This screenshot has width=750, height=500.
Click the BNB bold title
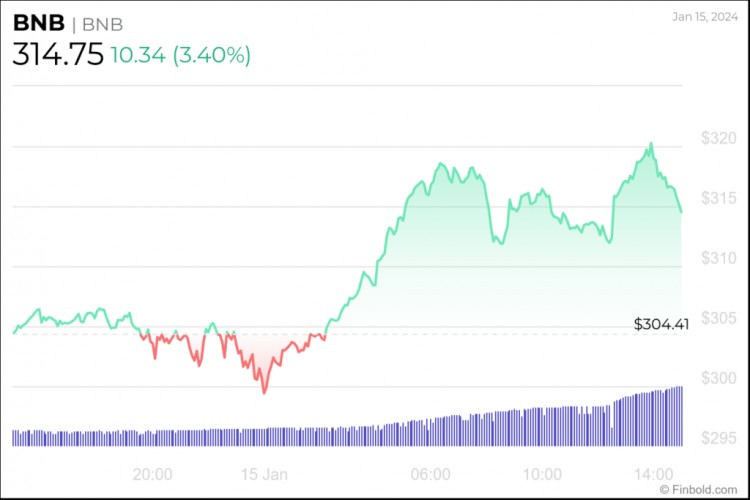(38, 24)
